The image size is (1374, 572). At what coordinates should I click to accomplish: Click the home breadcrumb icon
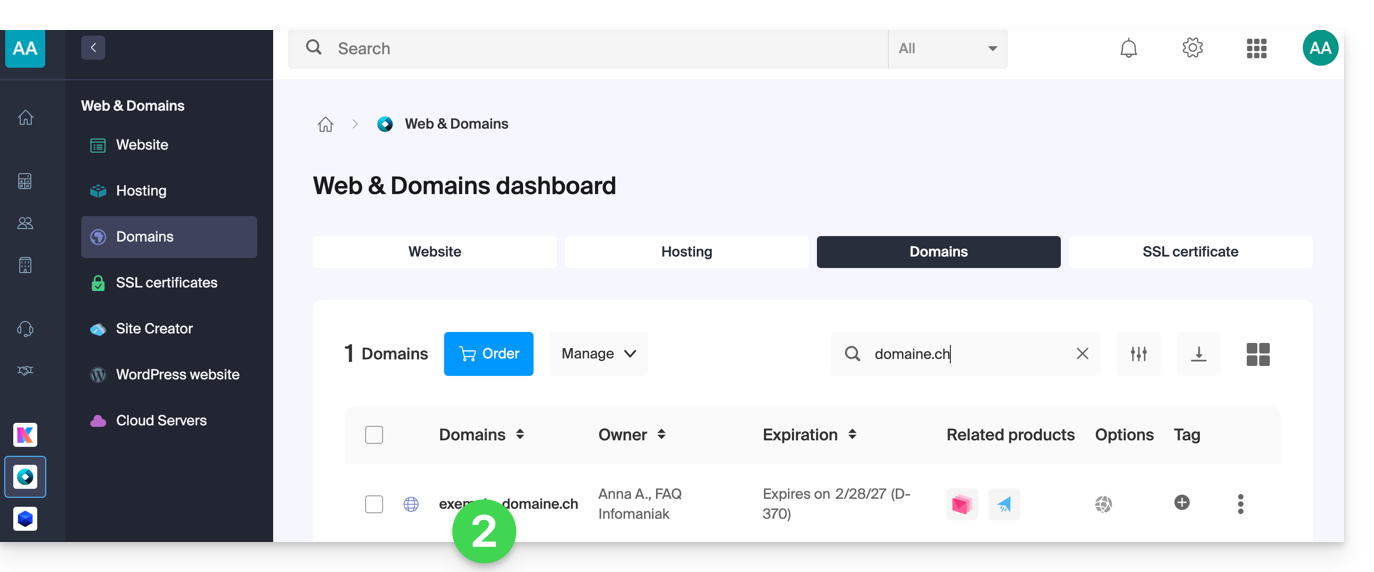coord(325,124)
